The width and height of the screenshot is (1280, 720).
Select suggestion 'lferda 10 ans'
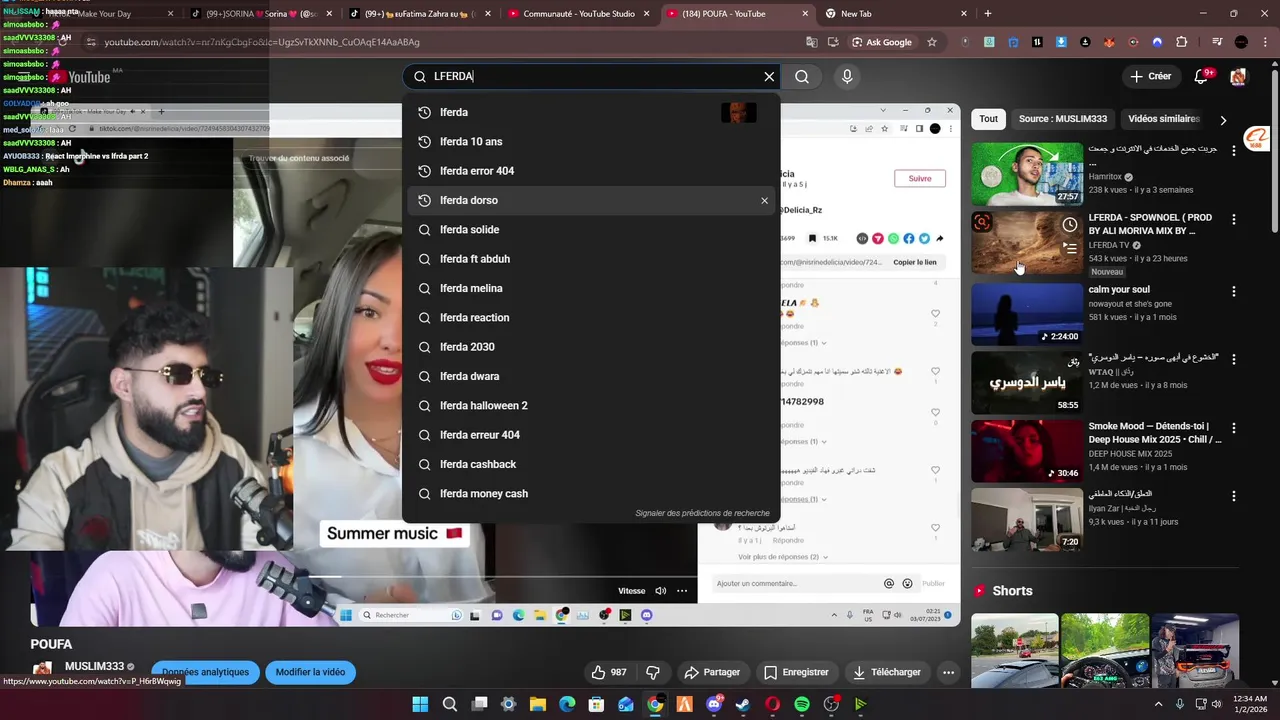pyautogui.click(x=592, y=142)
